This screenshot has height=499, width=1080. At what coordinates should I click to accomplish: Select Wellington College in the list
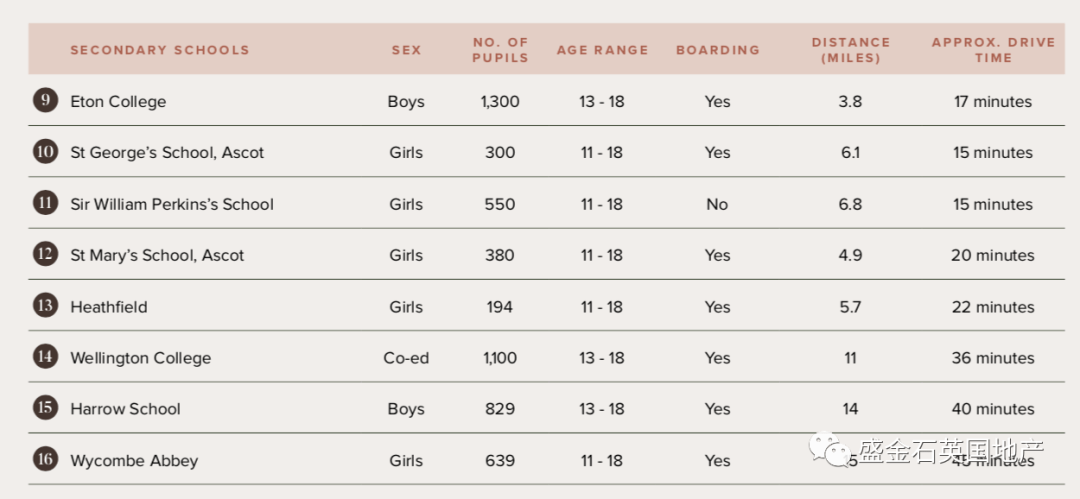pyautogui.click(x=141, y=358)
